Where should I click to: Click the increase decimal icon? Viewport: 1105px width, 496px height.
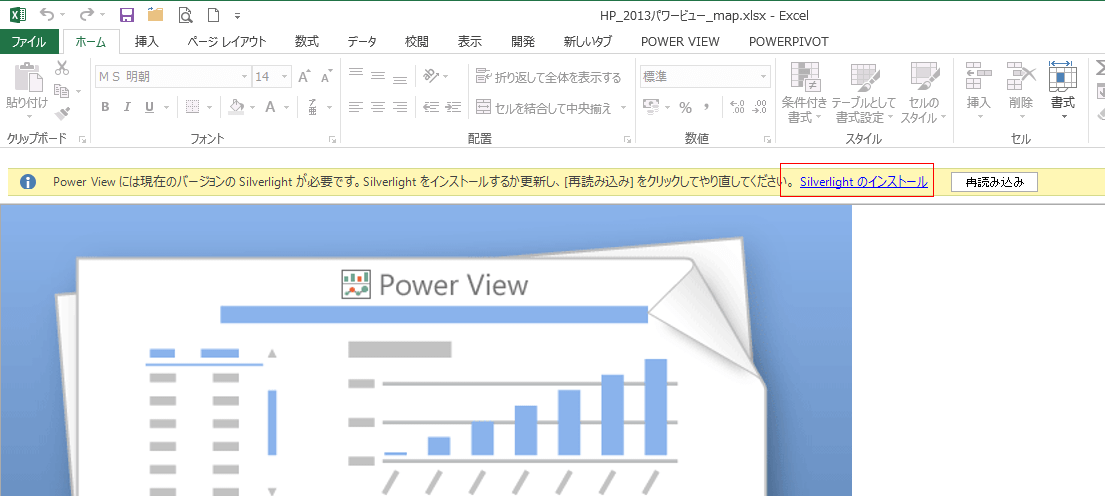[x=738, y=107]
